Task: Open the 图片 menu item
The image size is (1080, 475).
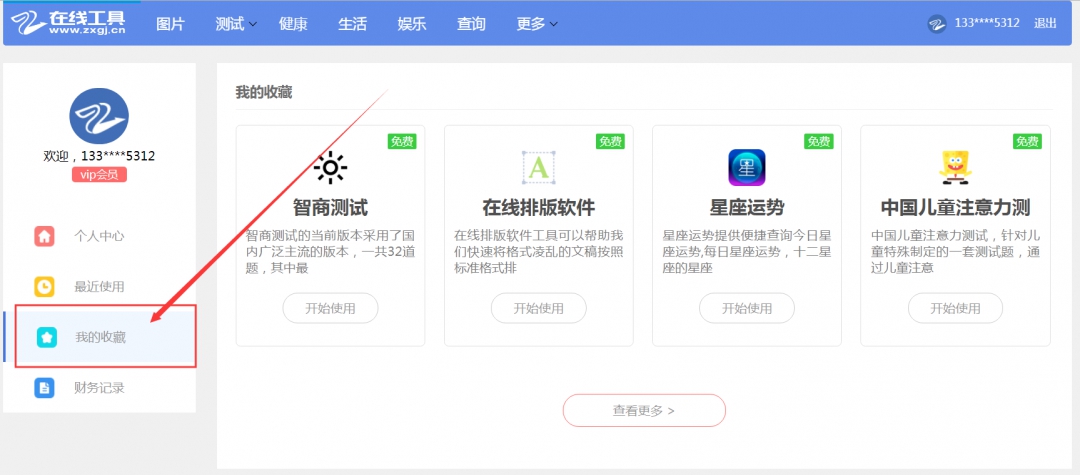Action: [171, 24]
